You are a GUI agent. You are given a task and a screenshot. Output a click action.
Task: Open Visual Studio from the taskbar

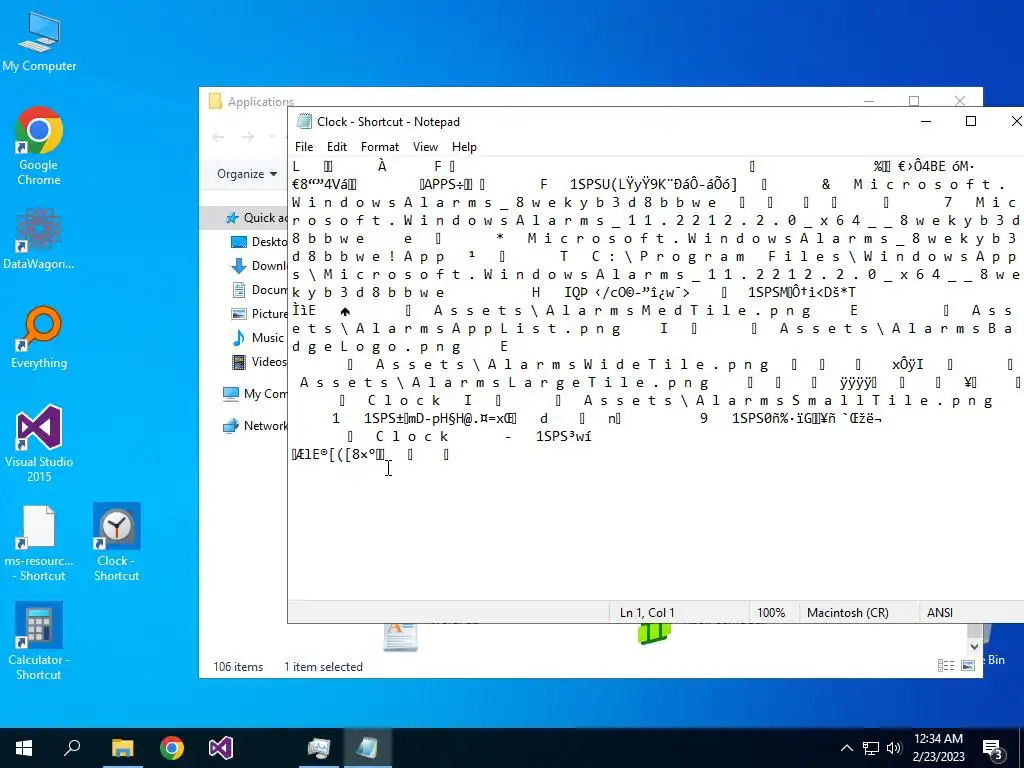pyautogui.click(x=221, y=748)
